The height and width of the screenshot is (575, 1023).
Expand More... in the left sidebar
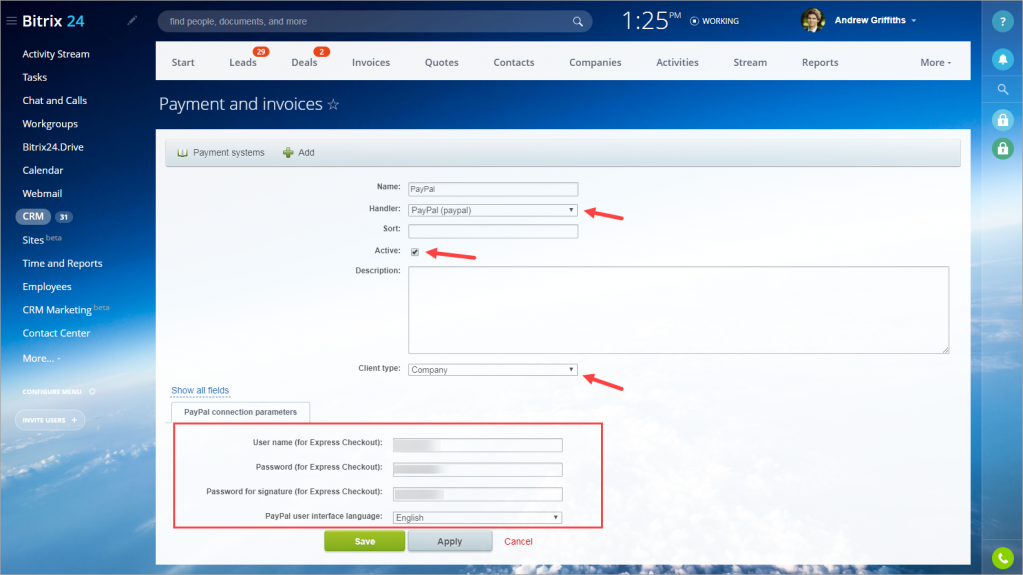(41, 358)
